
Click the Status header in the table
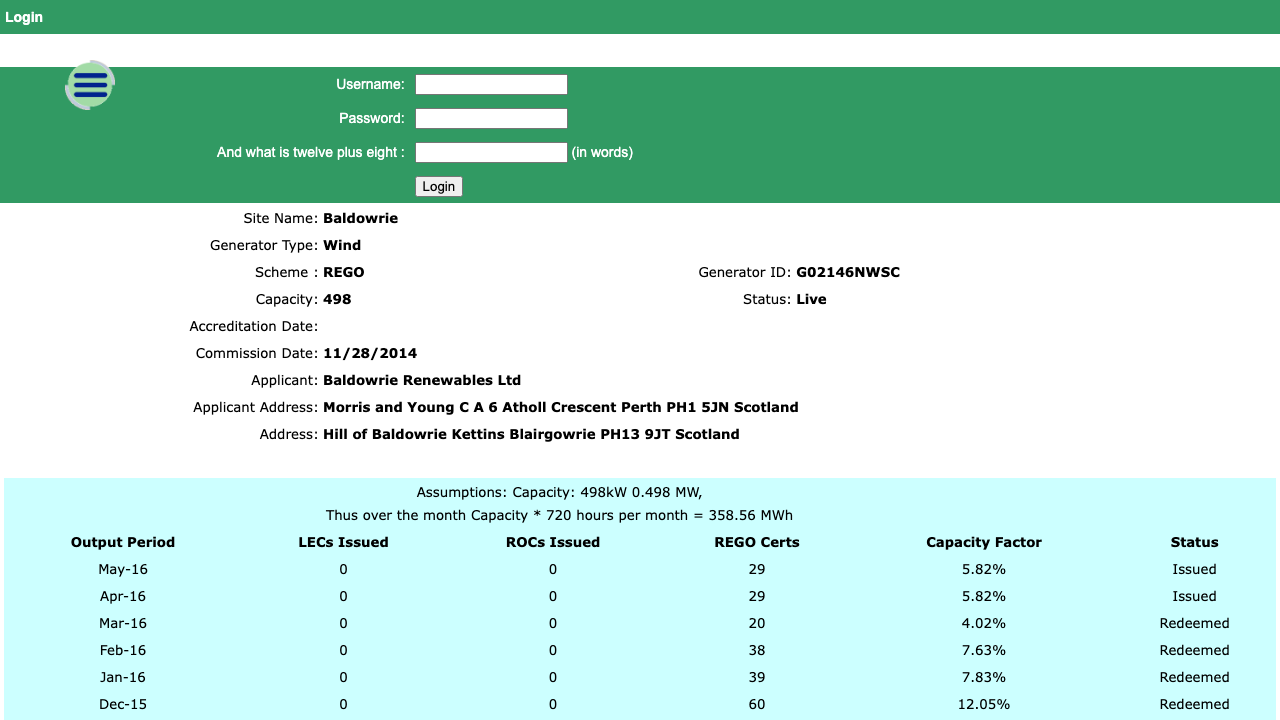[1194, 542]
